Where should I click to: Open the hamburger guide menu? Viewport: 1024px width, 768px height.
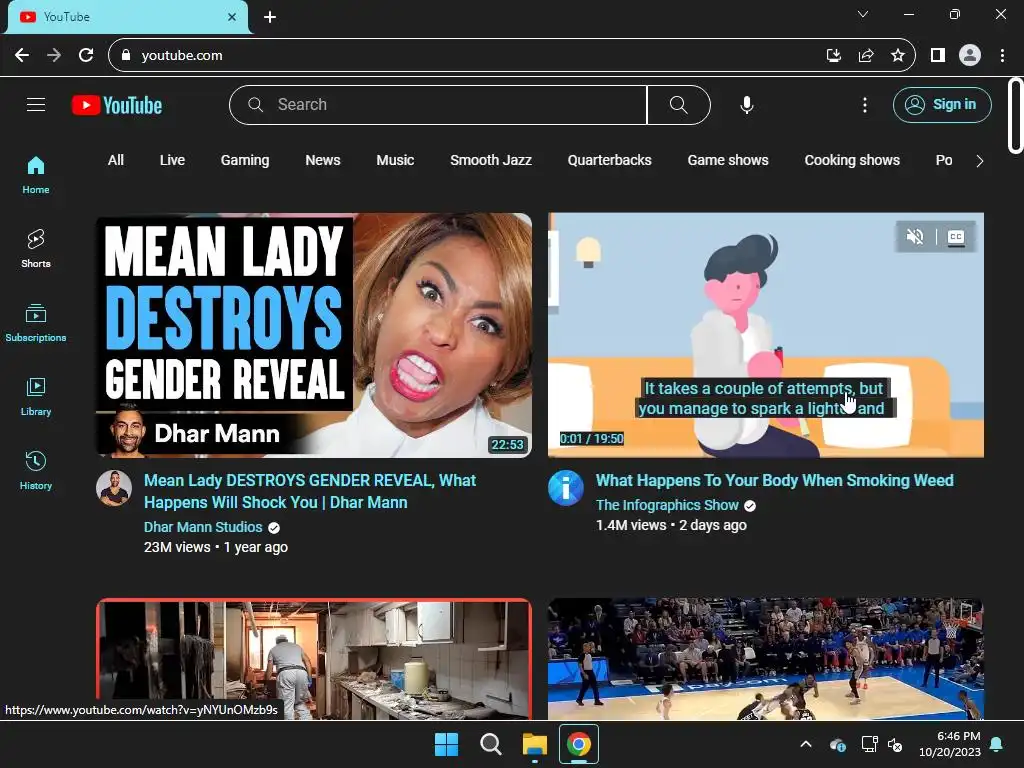coord(36,104)
